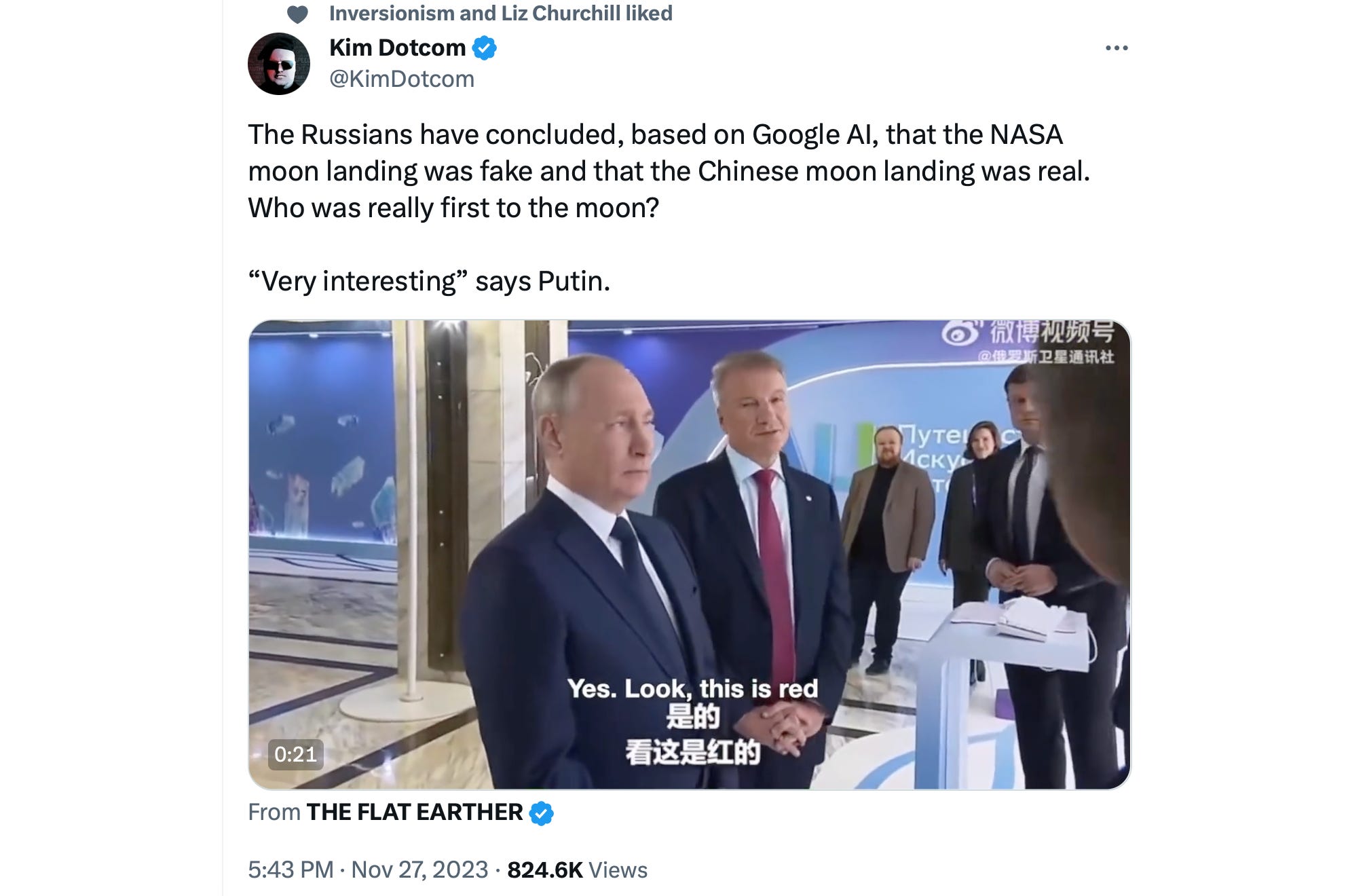This screenshot has height=896, width=1367.
Task: Open the three-dot more options menu
Action: tap(1117, 48)
